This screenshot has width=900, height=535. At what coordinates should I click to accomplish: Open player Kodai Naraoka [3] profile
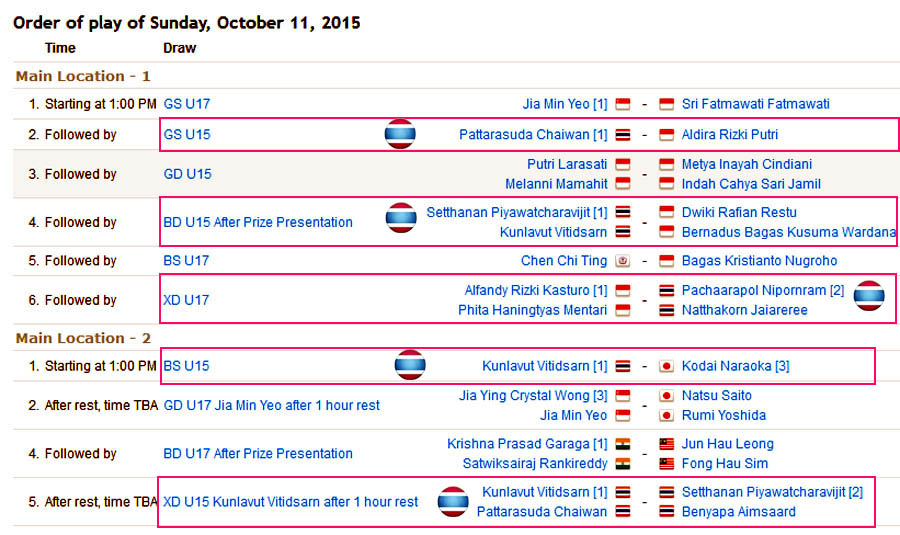[735, 366]
